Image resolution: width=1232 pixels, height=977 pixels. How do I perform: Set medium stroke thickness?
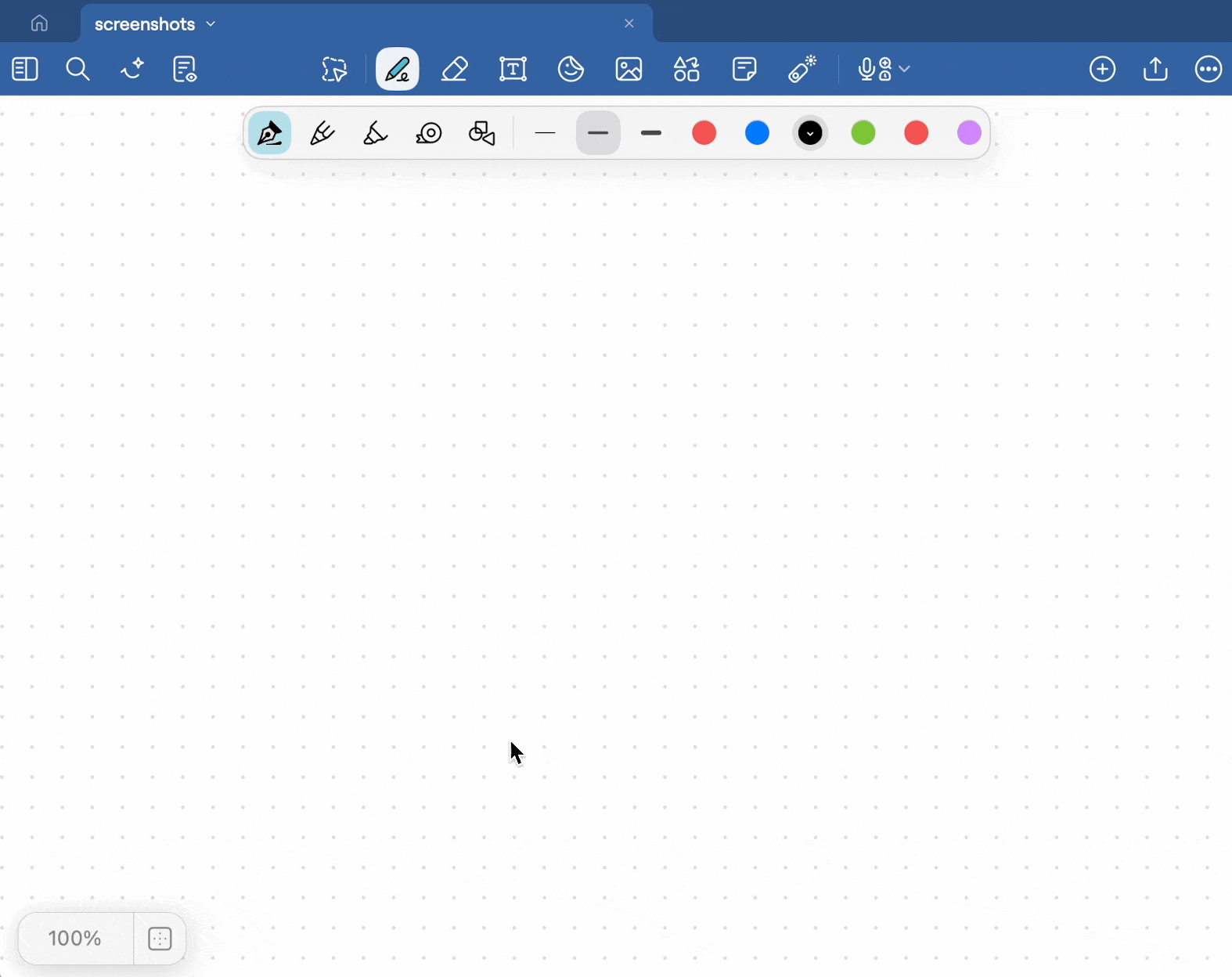(x=598, y=133)
